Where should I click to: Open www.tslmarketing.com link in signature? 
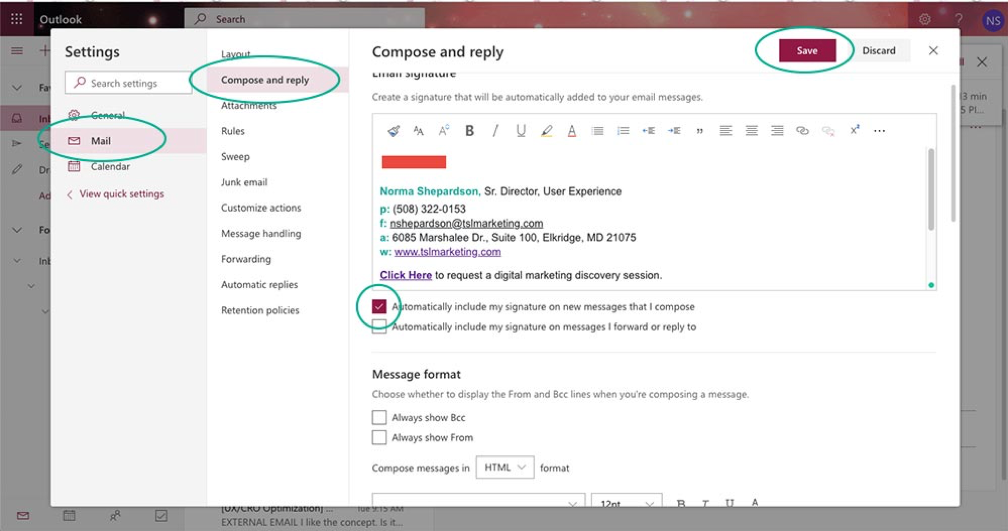pyautogui.click(x=447, y=252)
